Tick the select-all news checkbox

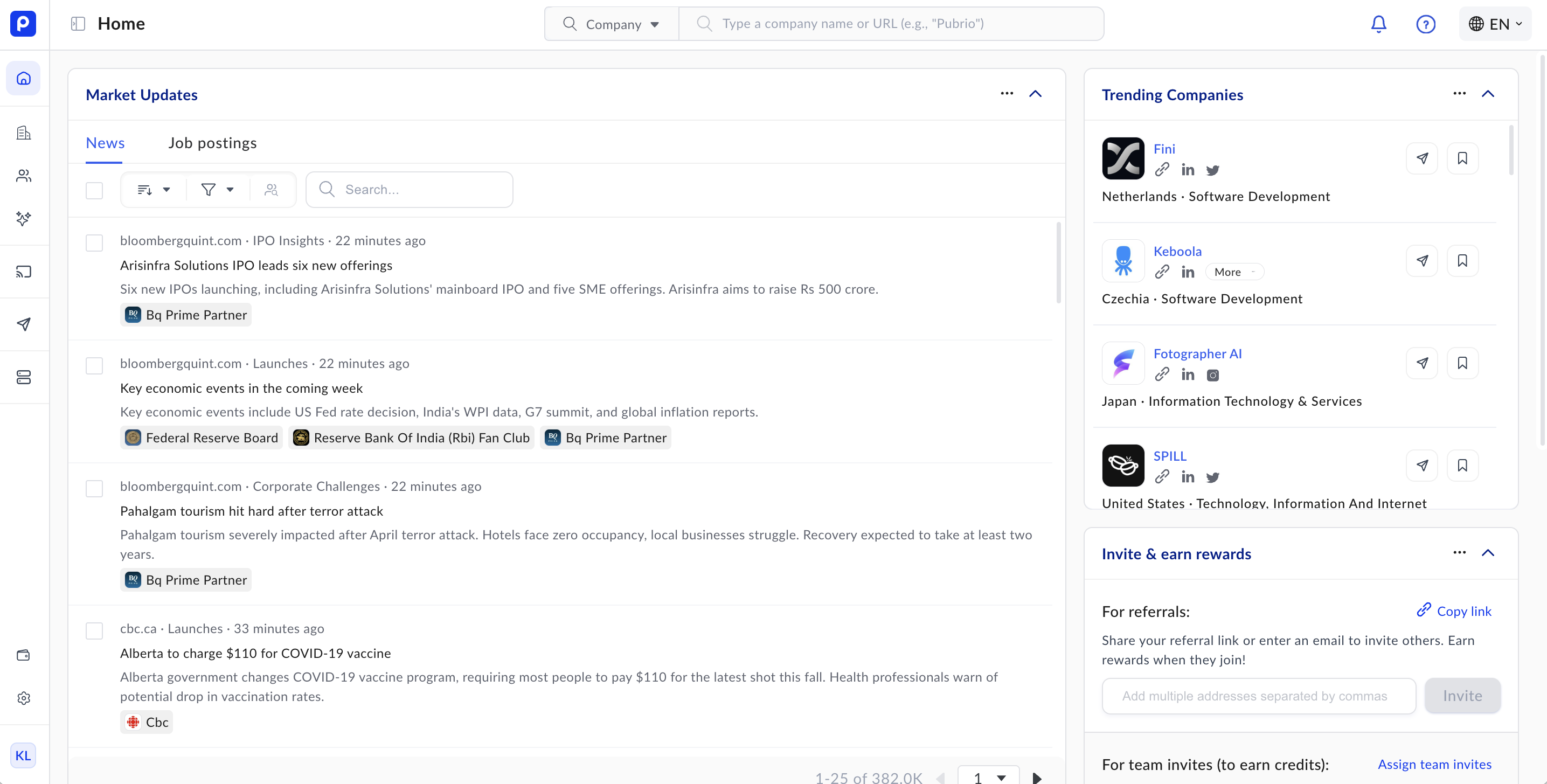[x=94, y=190]
